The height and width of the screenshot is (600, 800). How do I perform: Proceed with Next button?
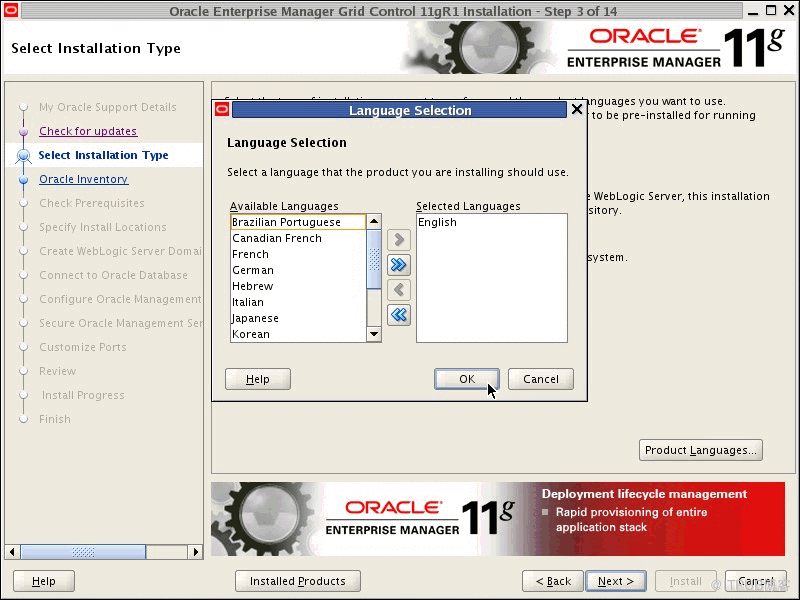point(616,581)
